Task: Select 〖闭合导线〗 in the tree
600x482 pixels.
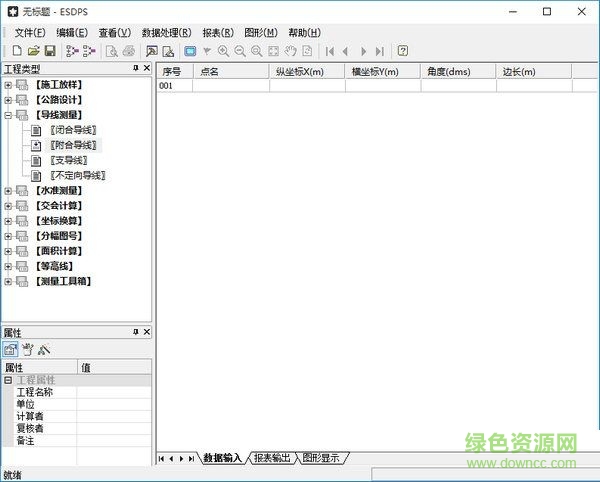Action: coord(73,130)
